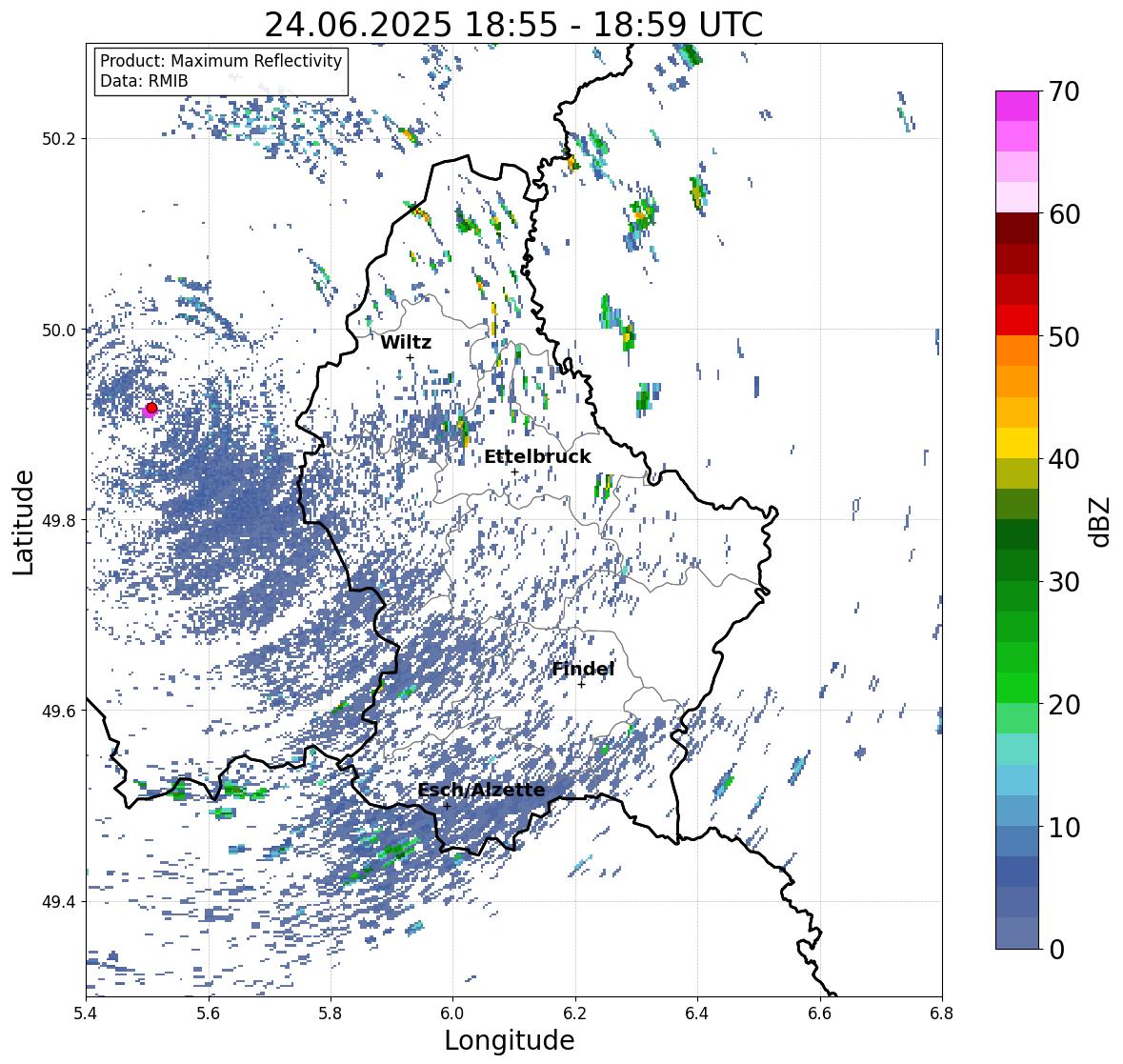The image size is (1123, 1064).
Task: Click the 'Product: Maximum Reflectivity' text
Action: [221, 61]
